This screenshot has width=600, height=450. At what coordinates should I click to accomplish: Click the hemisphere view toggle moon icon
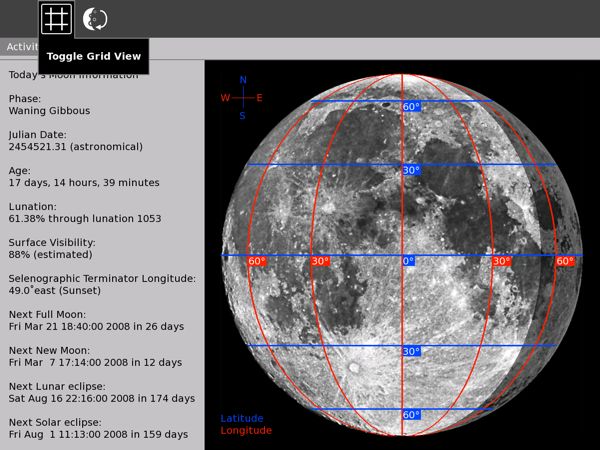(x=95, y=18)
